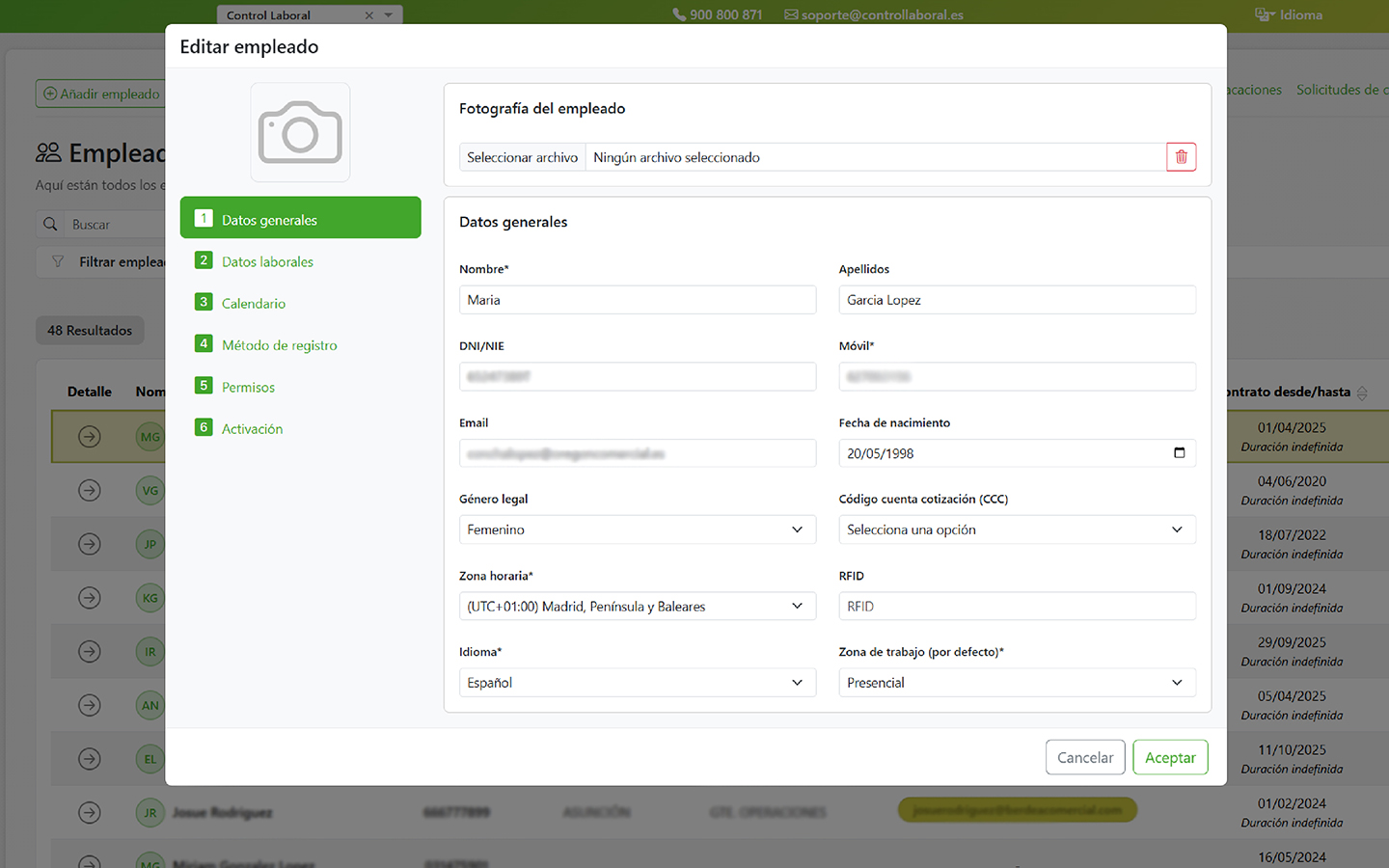Click the camera placeholder to add employee photo
Image resolution: width=1389 pixels, height=868 pixels.
[300, 132]
